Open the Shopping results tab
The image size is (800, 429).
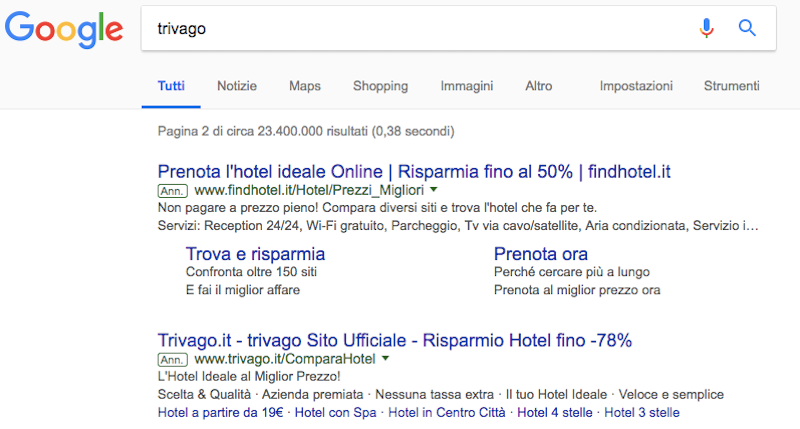pos(380,86)
